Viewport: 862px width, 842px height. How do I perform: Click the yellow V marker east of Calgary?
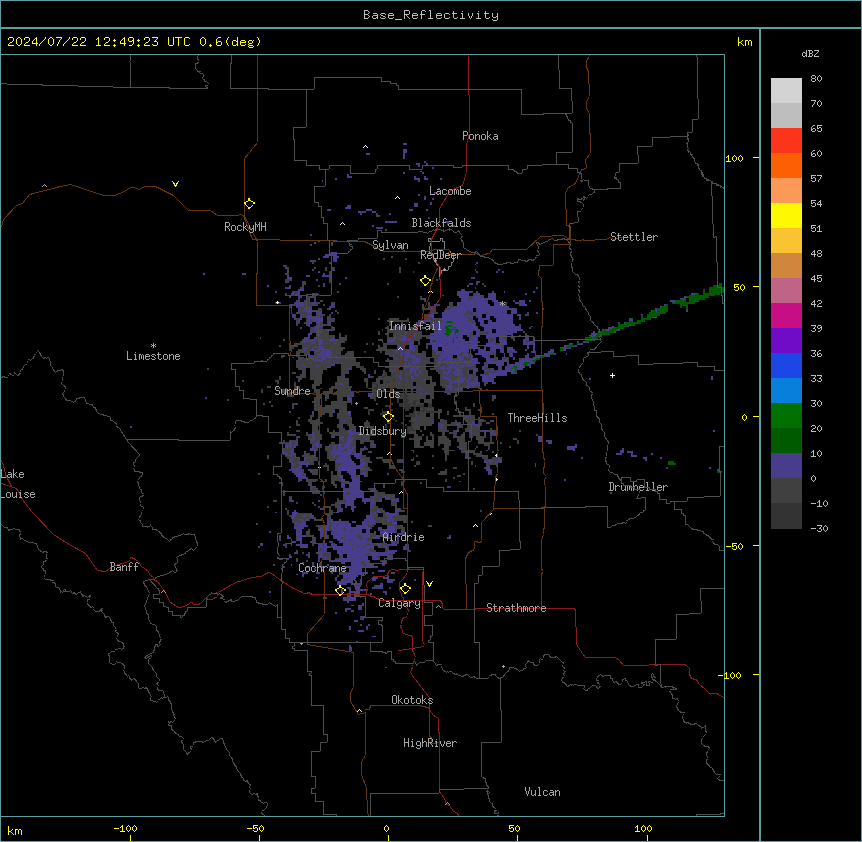tap(429, 584)
